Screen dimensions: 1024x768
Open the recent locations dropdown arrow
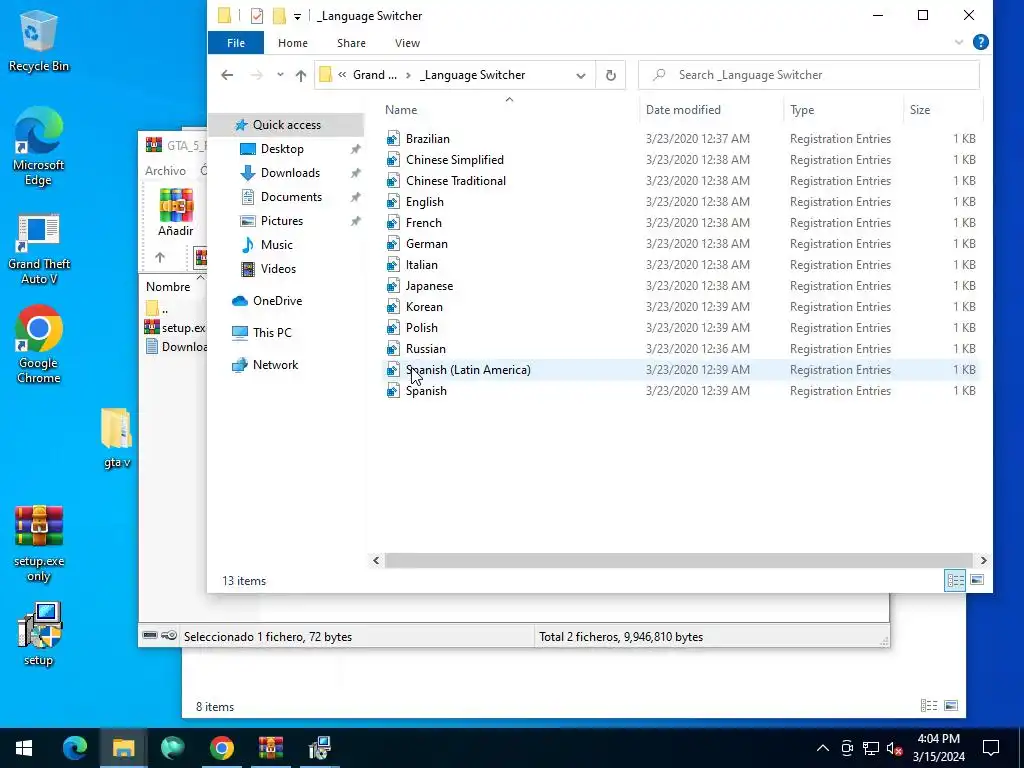click(x=280, y=75)
